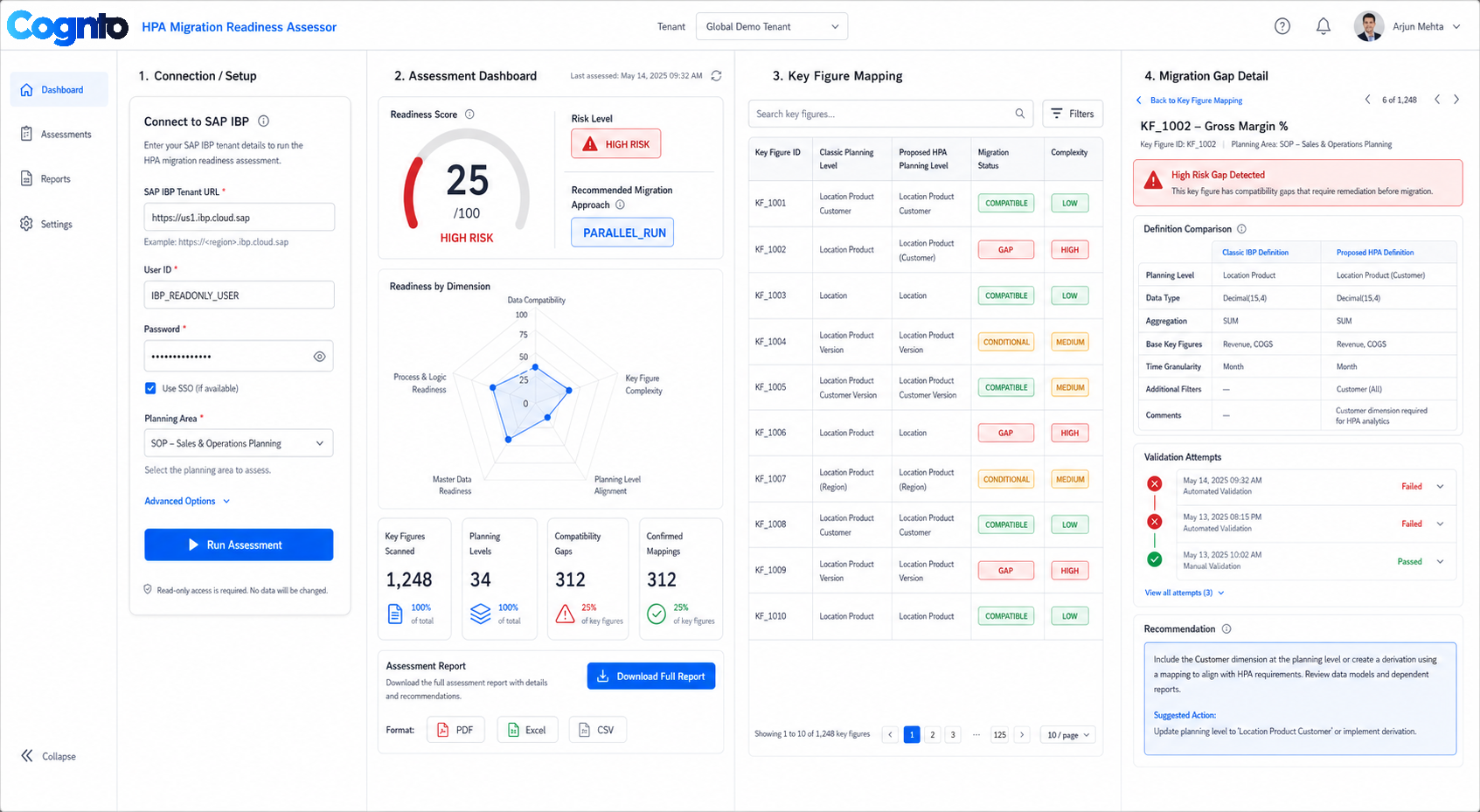Click the search magnifier in key figures search
The height and width of the screenshot is (812, 1480).
point(1019,114)
